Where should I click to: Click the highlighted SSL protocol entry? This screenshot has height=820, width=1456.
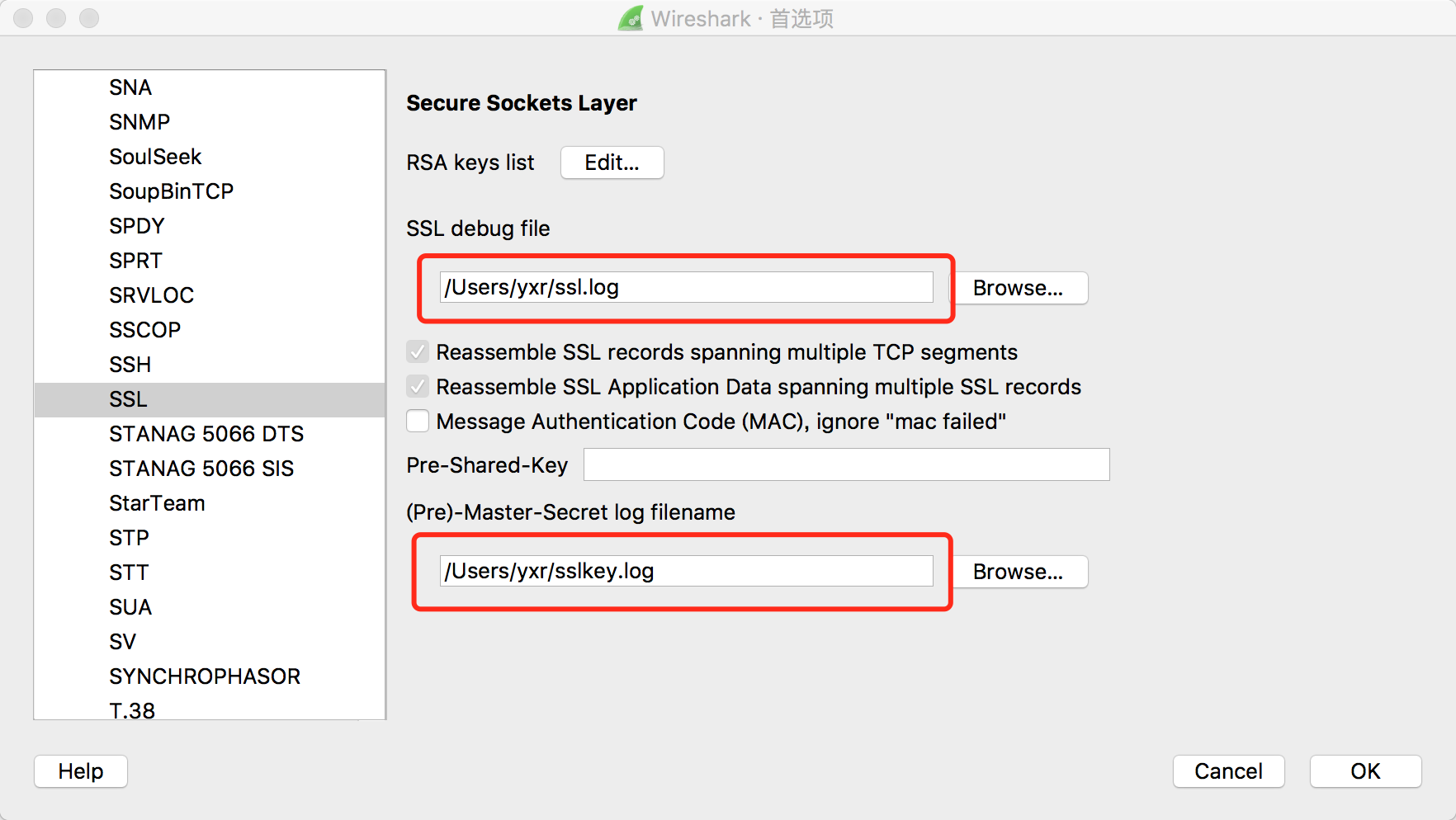(x=210, y=399)
